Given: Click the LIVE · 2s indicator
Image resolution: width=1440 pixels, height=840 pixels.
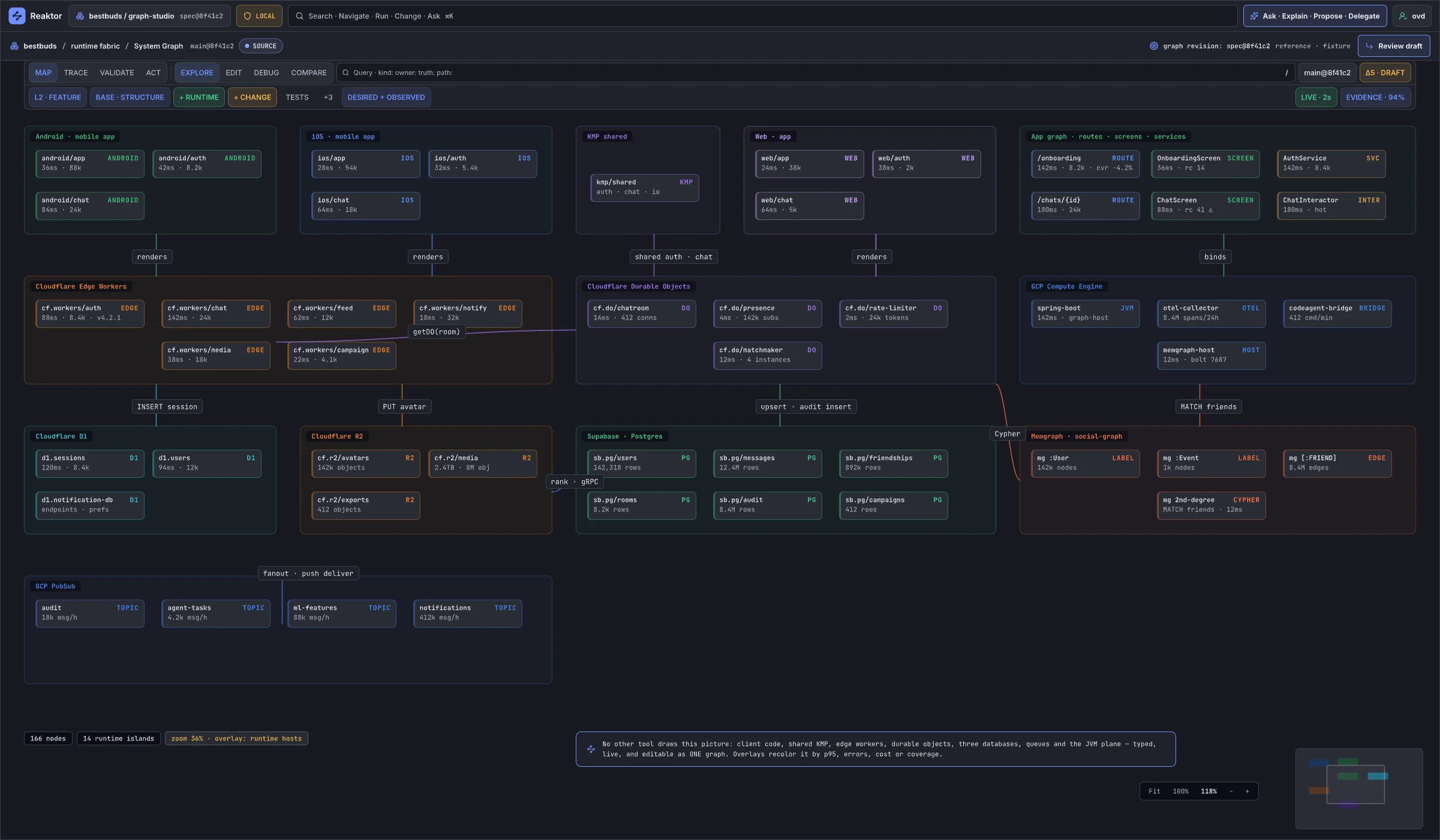Looking at the screenshot, I should pos(1316,97).
